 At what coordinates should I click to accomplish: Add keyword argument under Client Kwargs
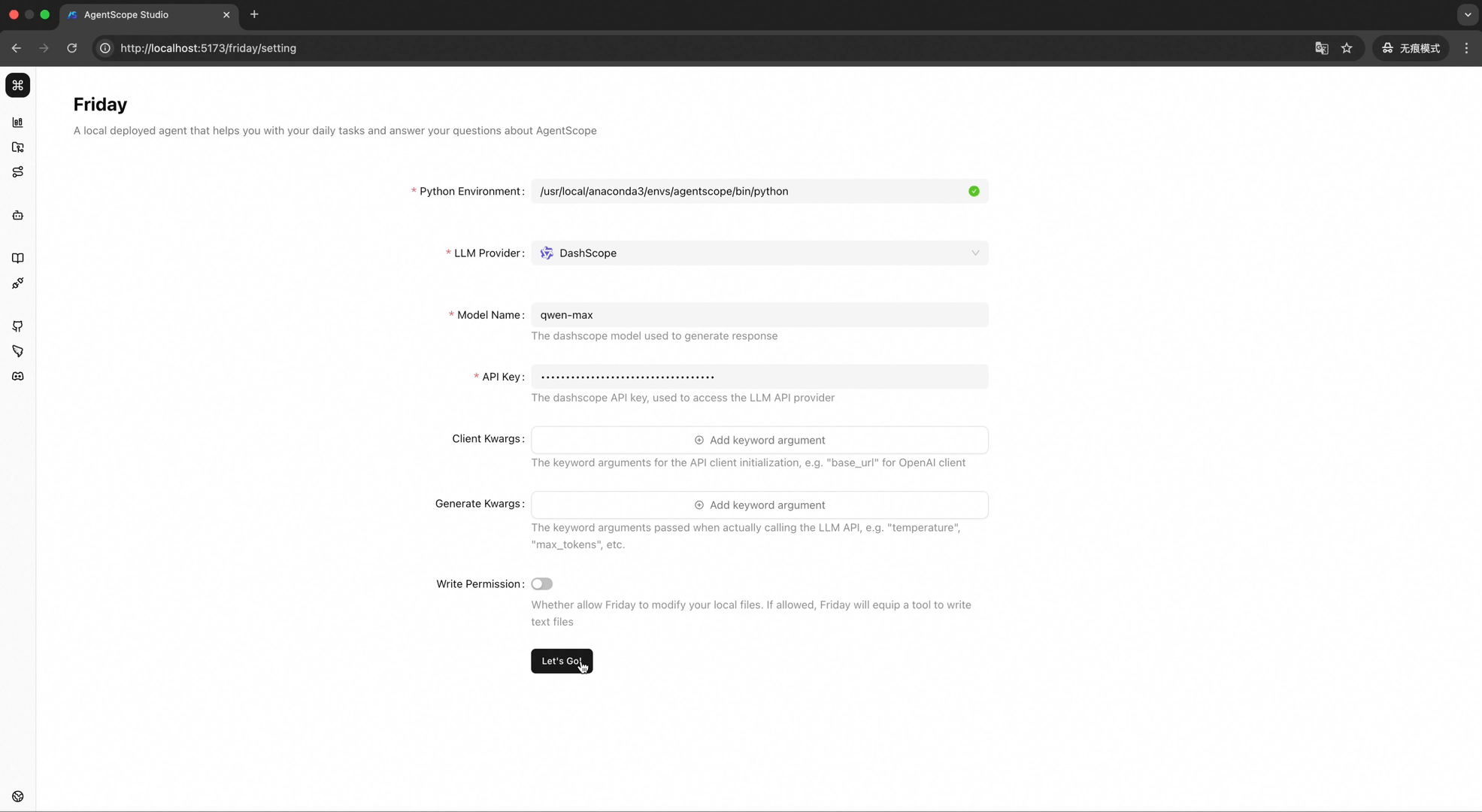click(x=759, y=440)
